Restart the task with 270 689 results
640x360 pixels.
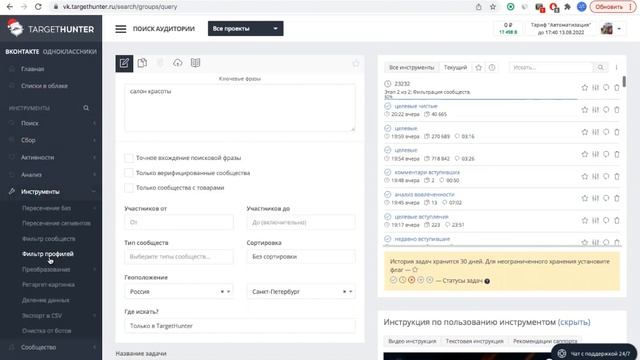point(606,132)
